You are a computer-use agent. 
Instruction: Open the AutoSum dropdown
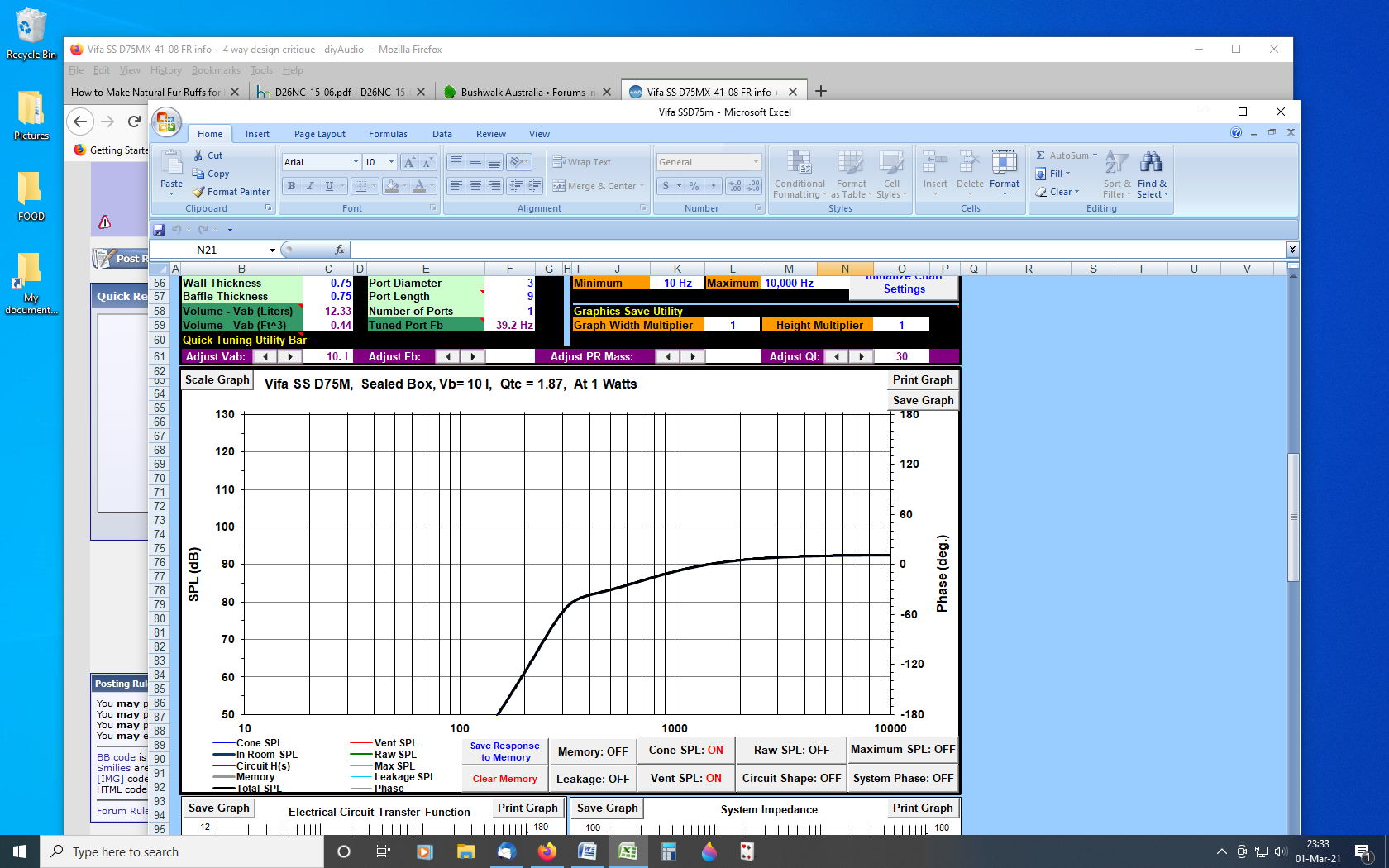point(1095,155)
